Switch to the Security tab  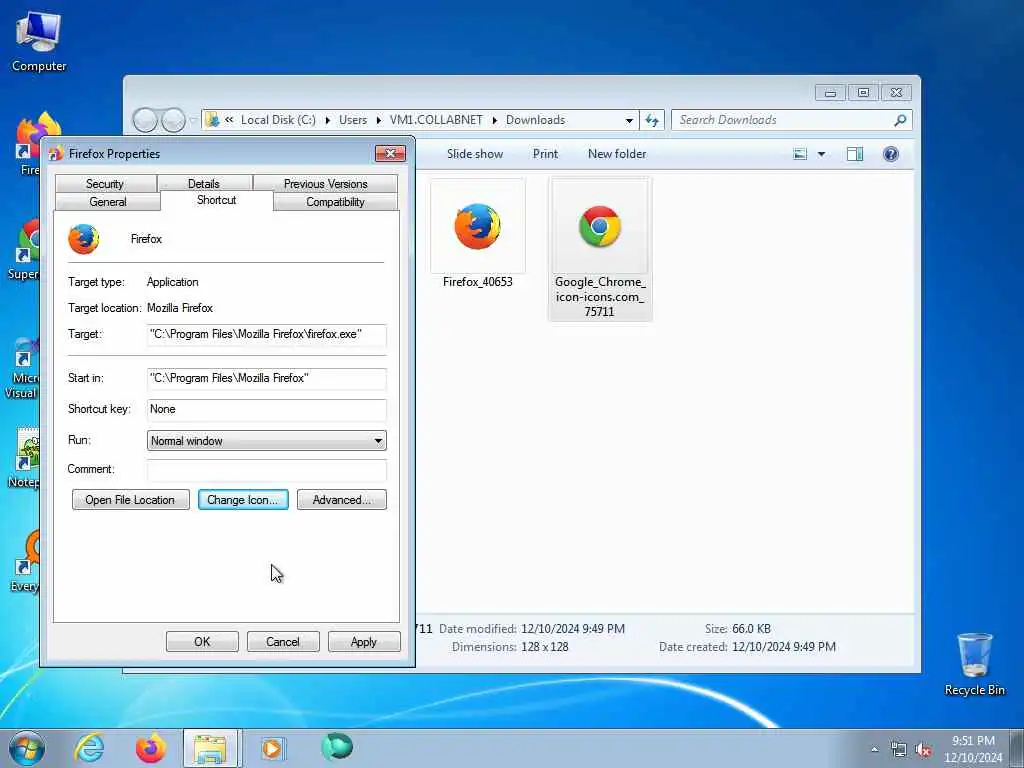(x=104, y=184)
